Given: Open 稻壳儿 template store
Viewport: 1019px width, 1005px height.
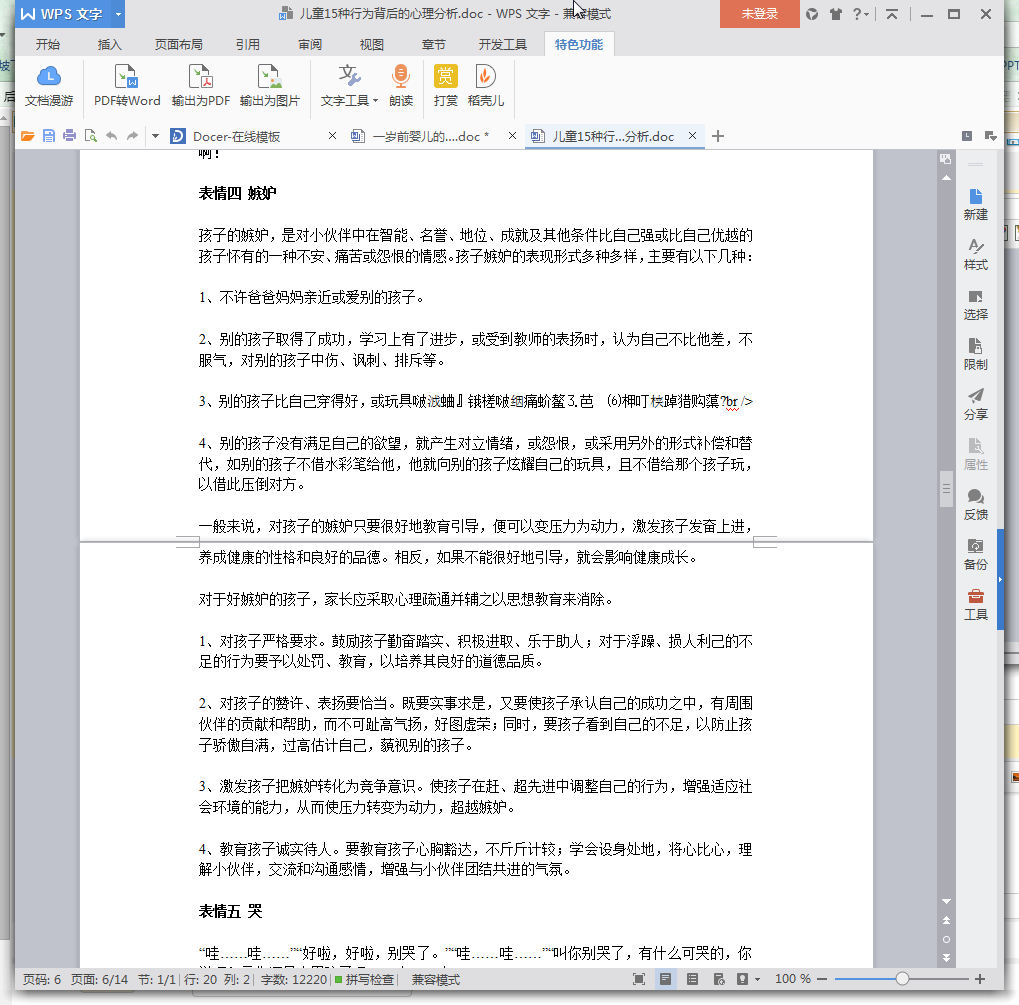Looking at the screenshot, I should click(x=486, y=86).
